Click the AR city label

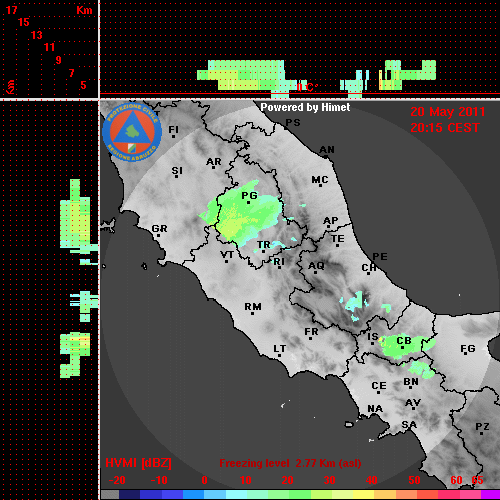click(214, 162)
